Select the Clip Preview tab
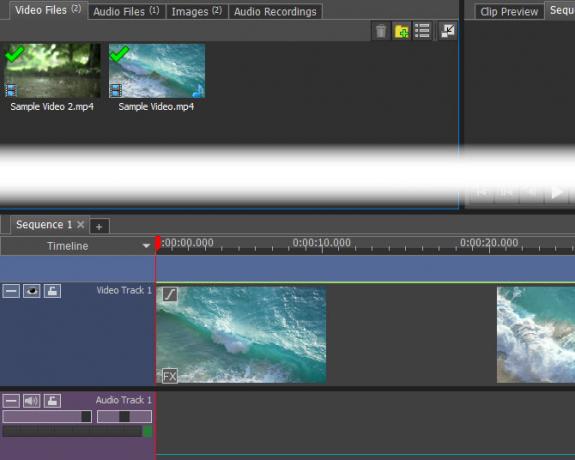The image size is (575, 460). coord(509,11)
